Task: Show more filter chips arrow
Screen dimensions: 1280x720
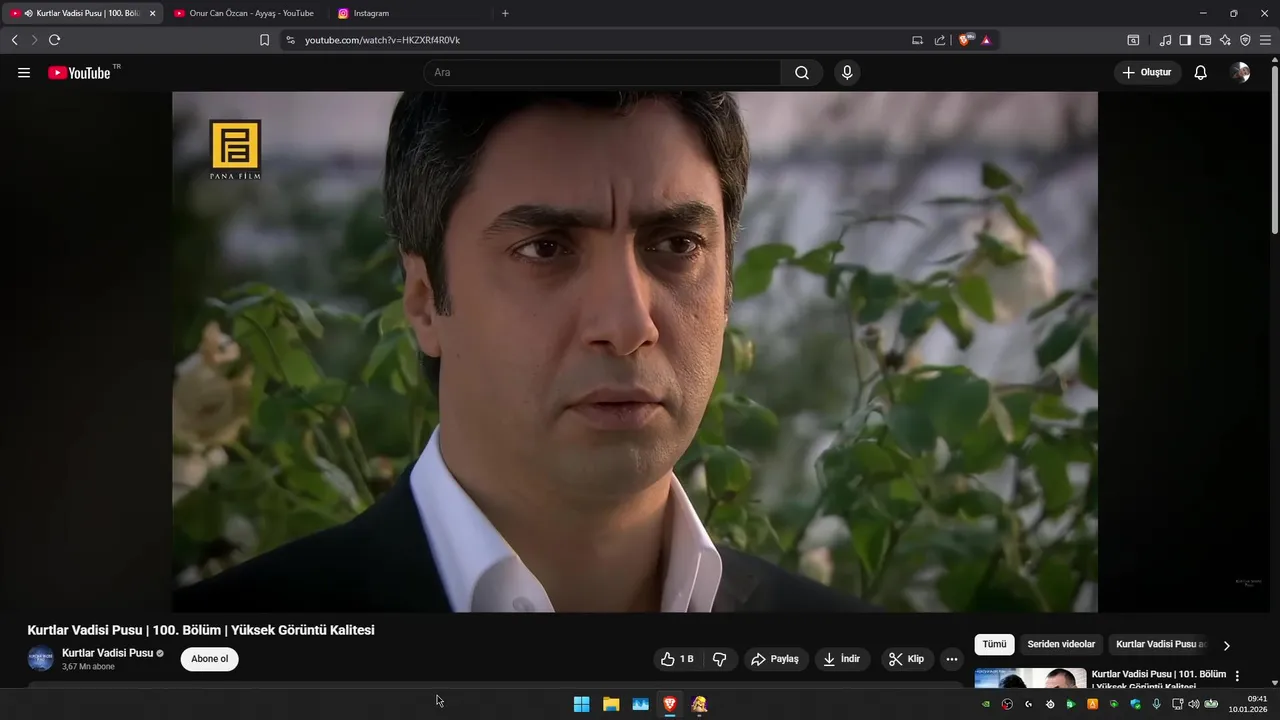Action: 1227,646
